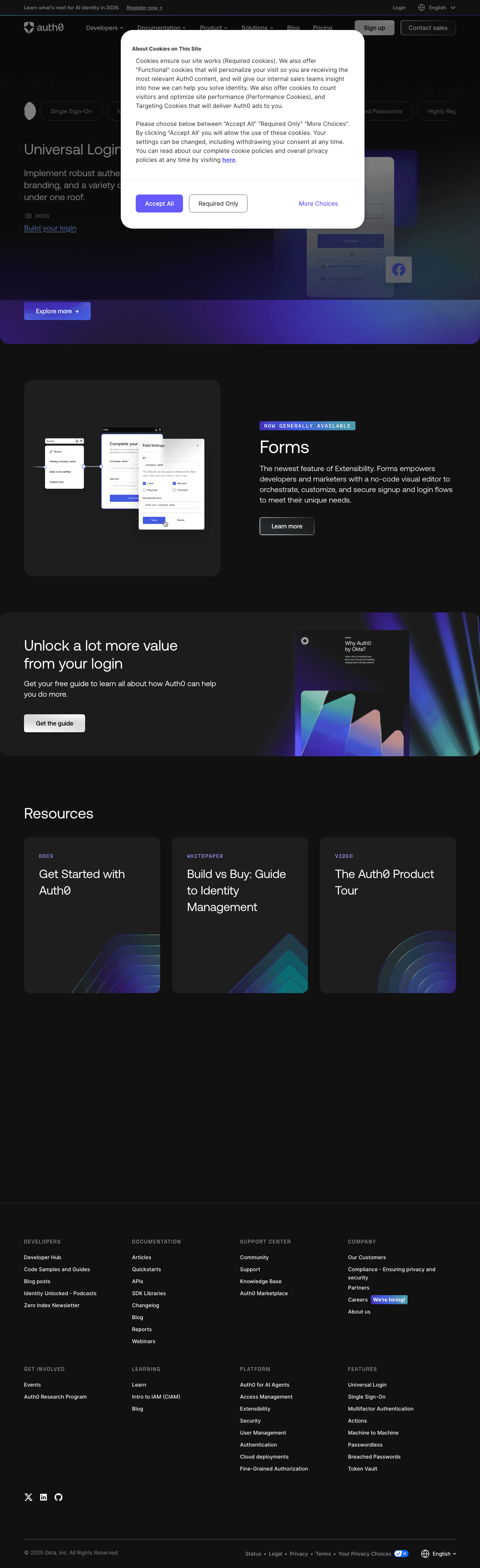Open the LinkedIn social icon

(43, 1497)
